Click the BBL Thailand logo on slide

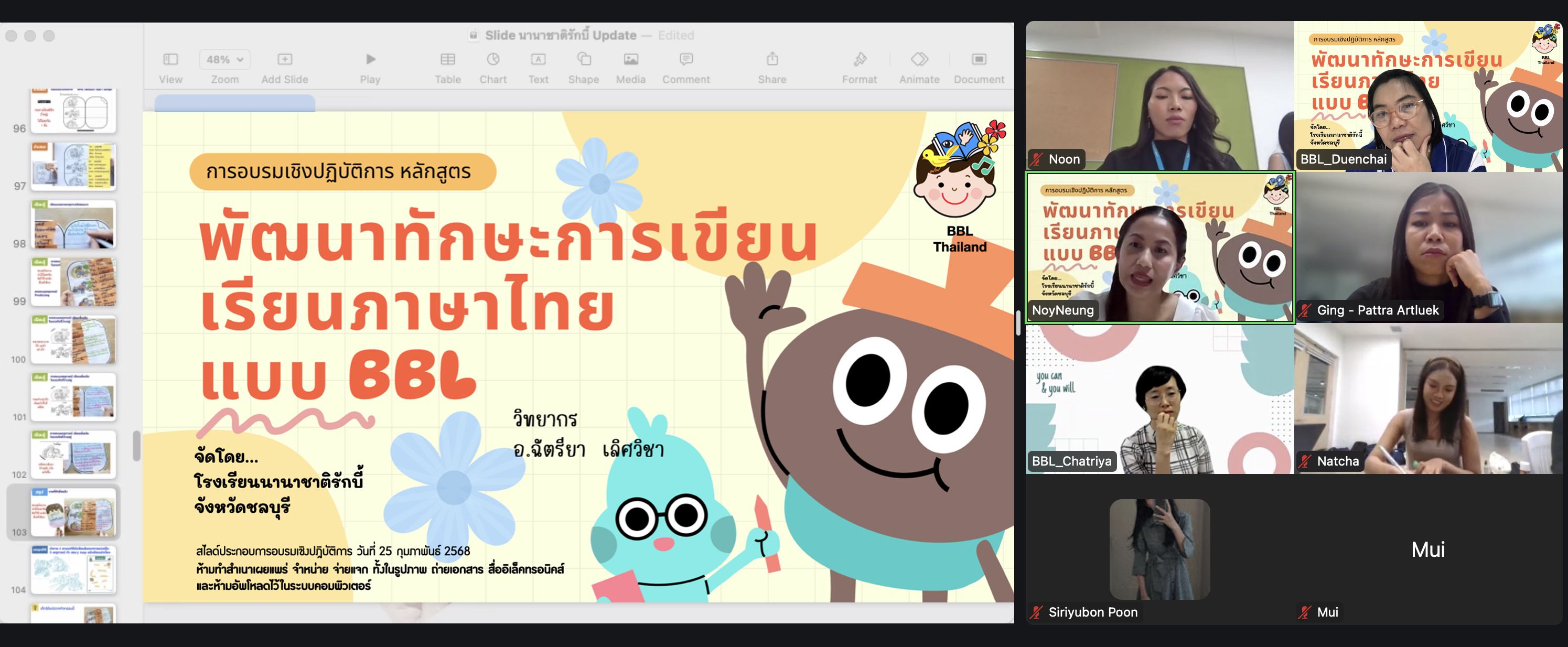click(959, 187)
